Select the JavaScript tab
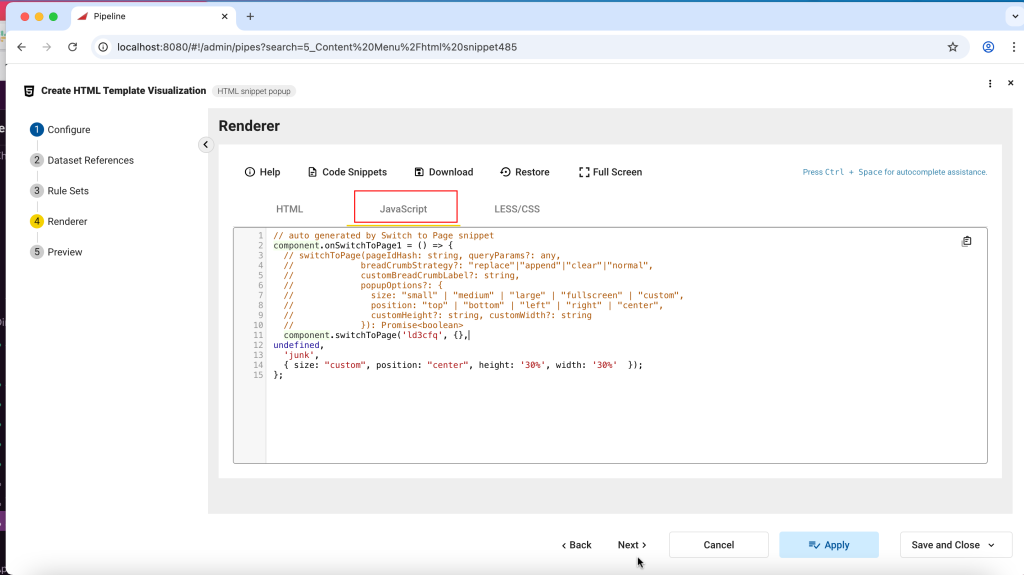This screenshot has height=575, width=1024. tap(404, 209)
